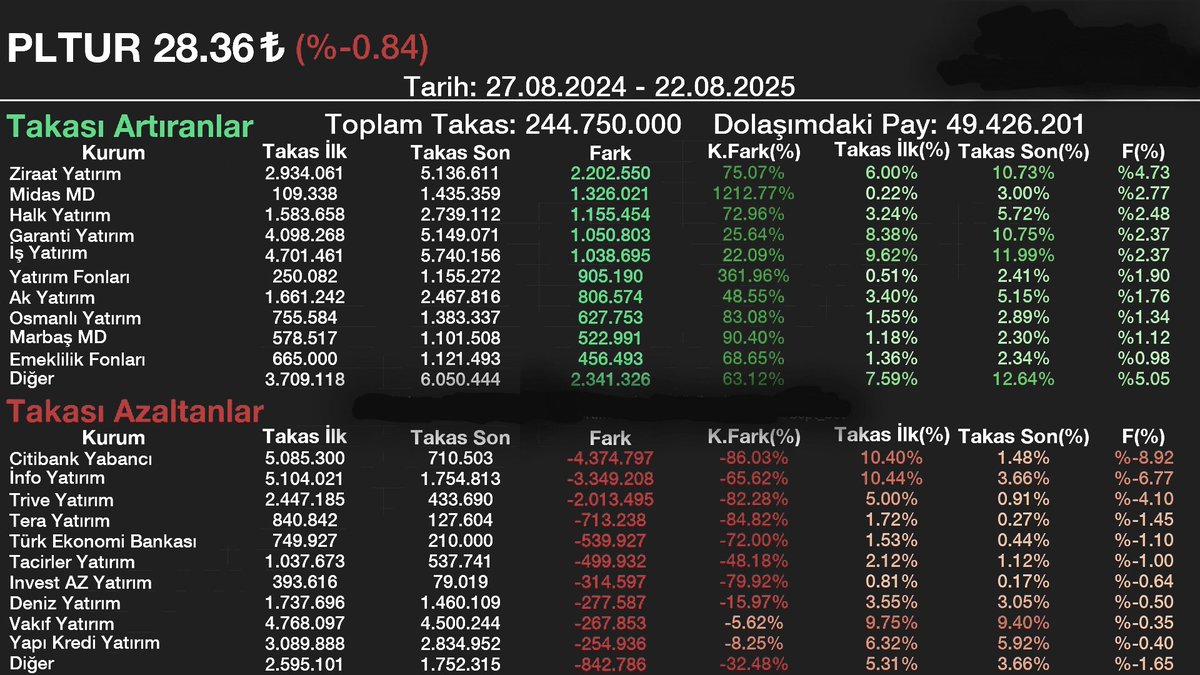Image resolution: width=1200 pixels, height=675 pixels.
Task: Select the Yatırım Fonları row name
Action: coord(69,277)
